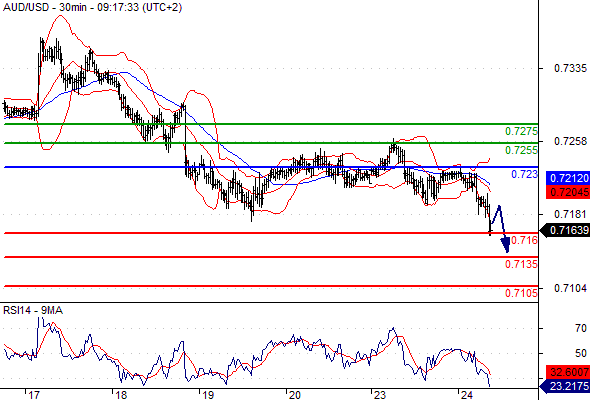Click the red 0.7135 support label

pos(521,264)
